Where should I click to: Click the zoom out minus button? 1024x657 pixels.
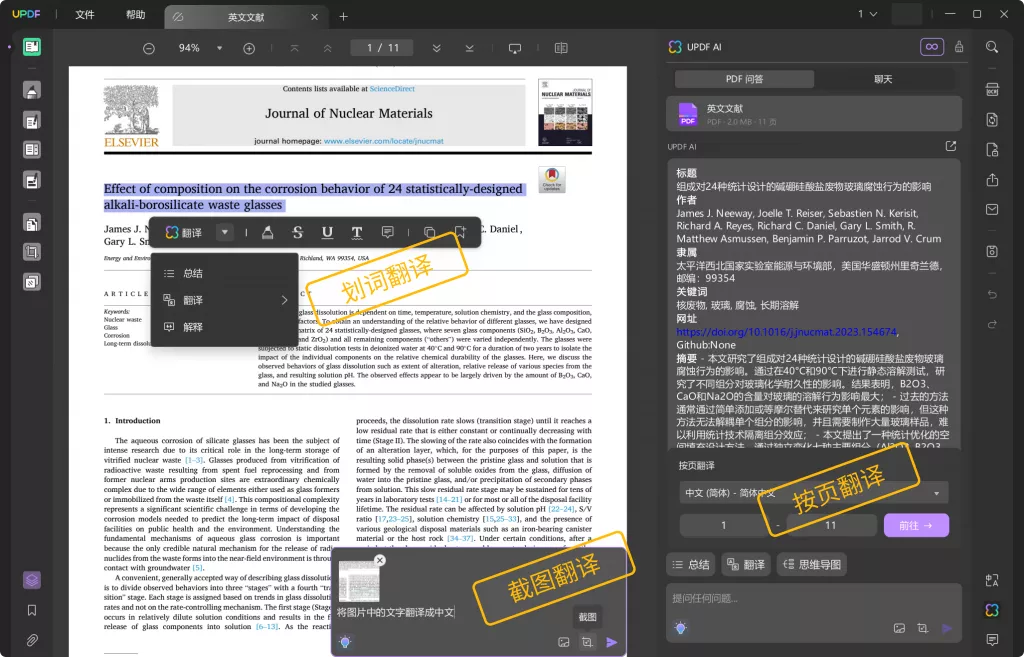tap(149, 48)
